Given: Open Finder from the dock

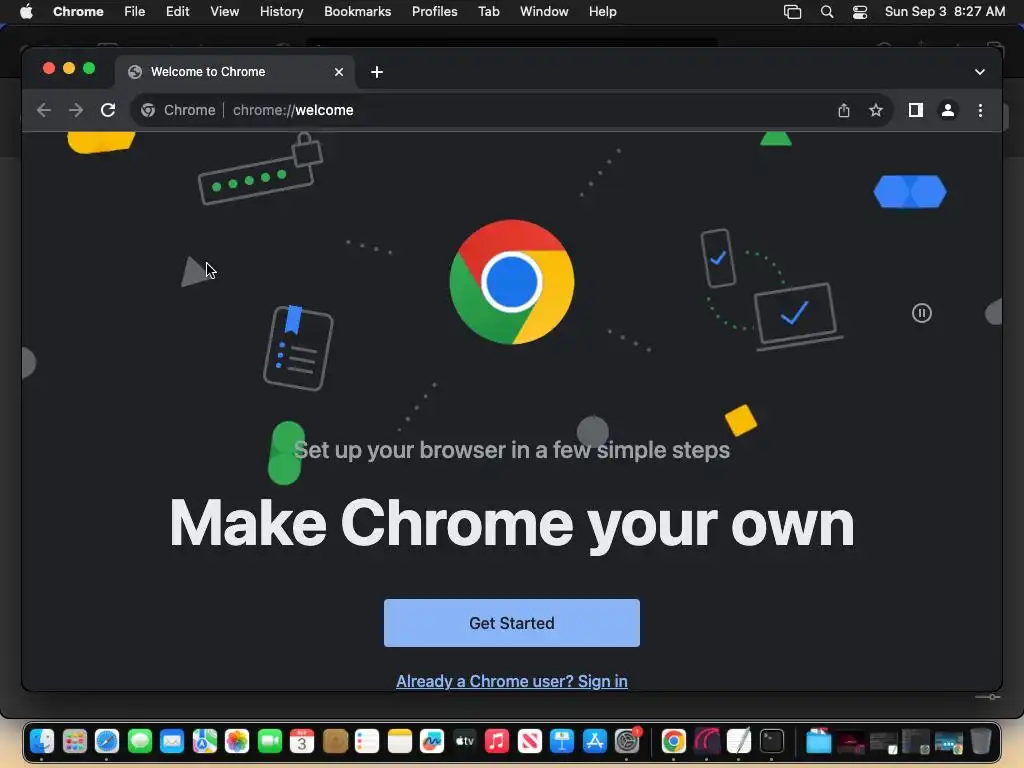Looking at the screenshot, I should point(42,741).
